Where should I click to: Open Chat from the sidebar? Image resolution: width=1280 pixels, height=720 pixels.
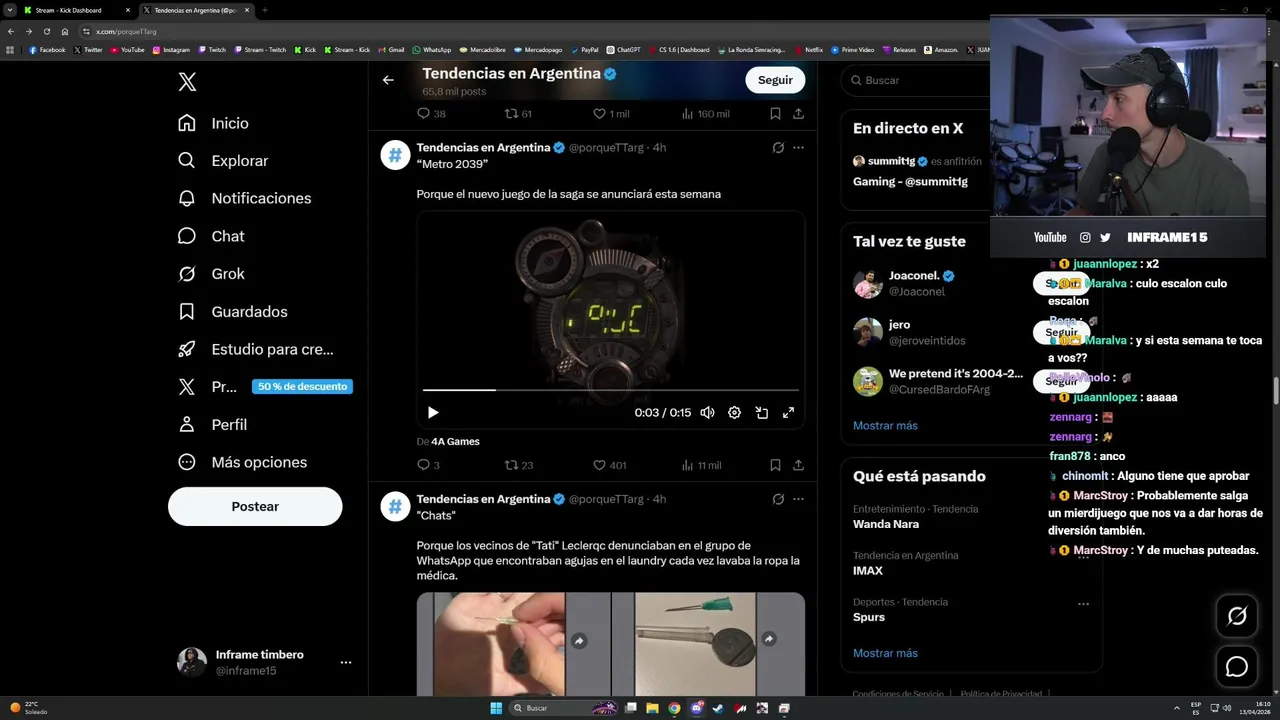[211, 236]
